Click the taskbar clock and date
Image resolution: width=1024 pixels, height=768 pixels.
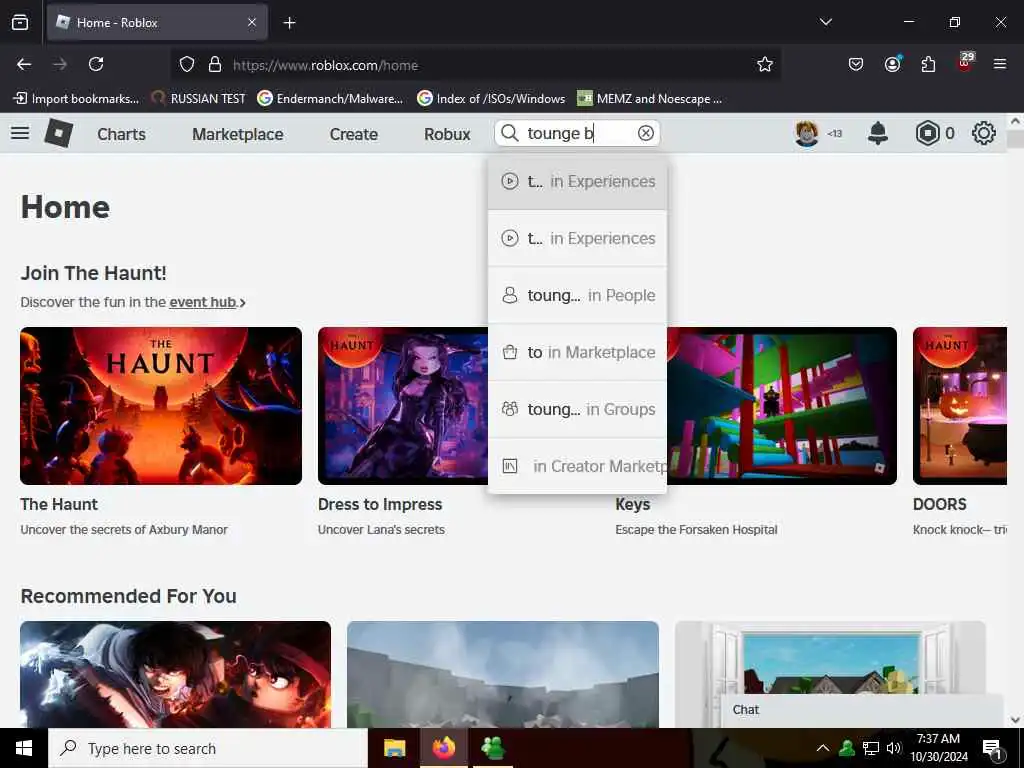tap(938, 748)
